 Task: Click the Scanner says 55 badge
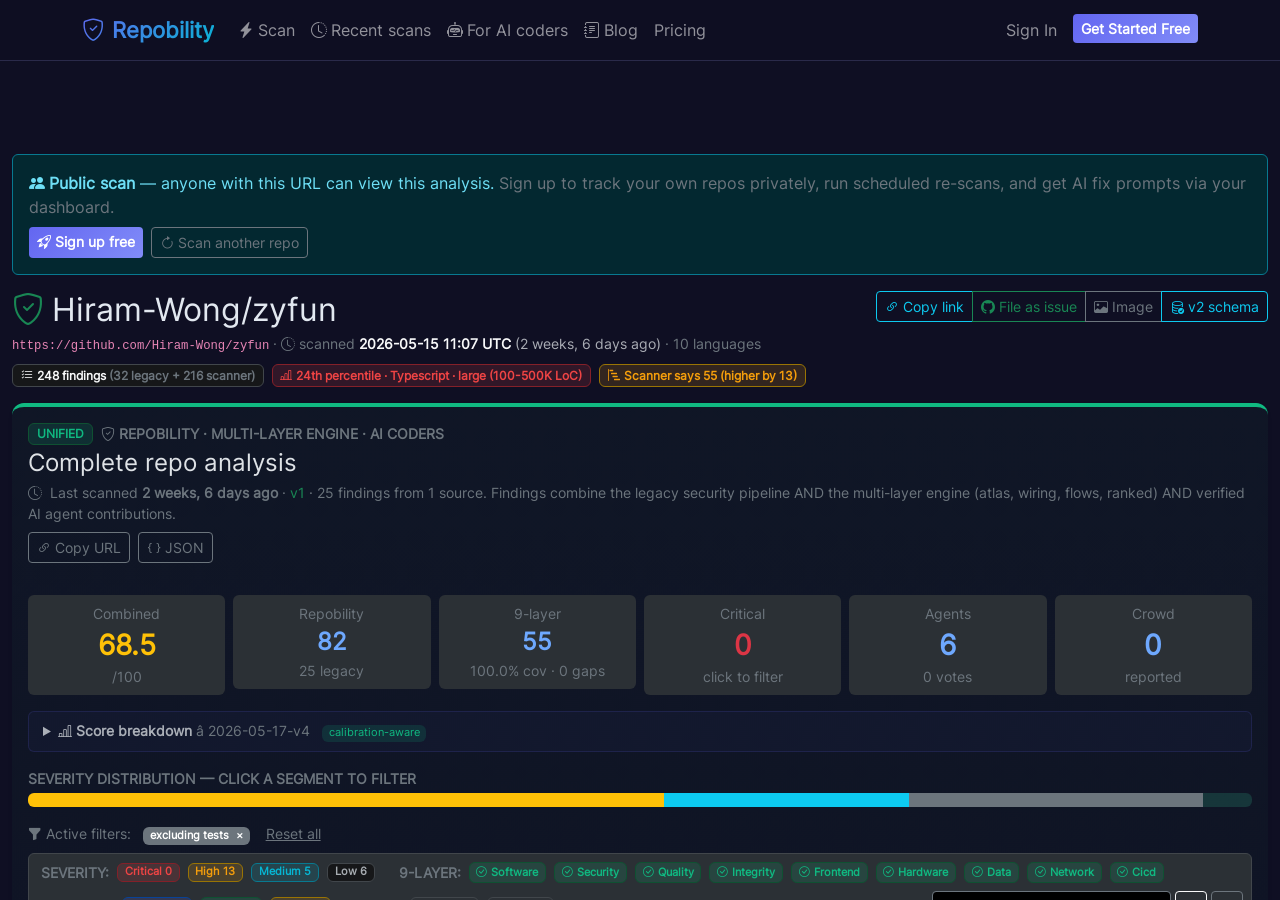tap(702, 375)
